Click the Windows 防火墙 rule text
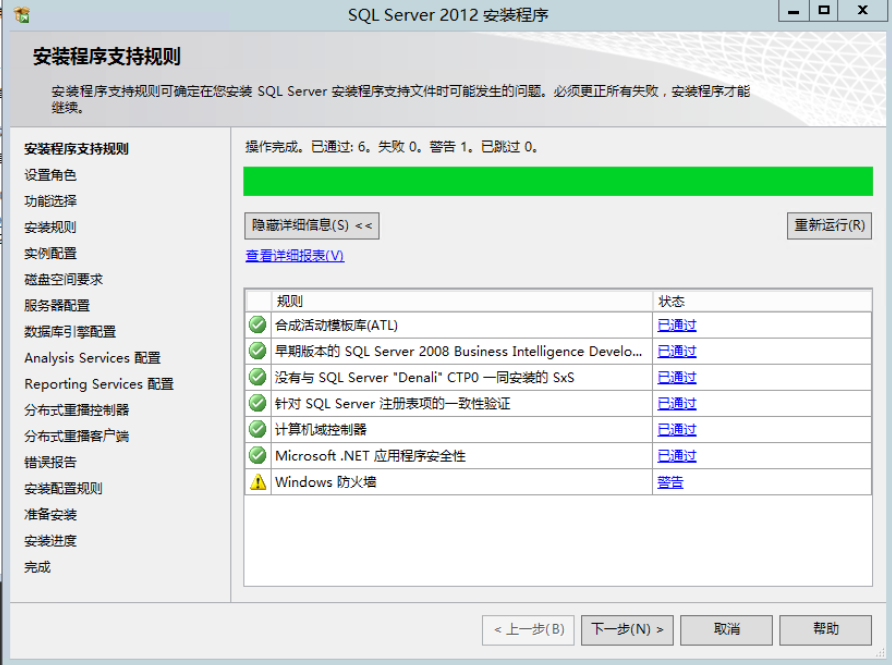 326,482
